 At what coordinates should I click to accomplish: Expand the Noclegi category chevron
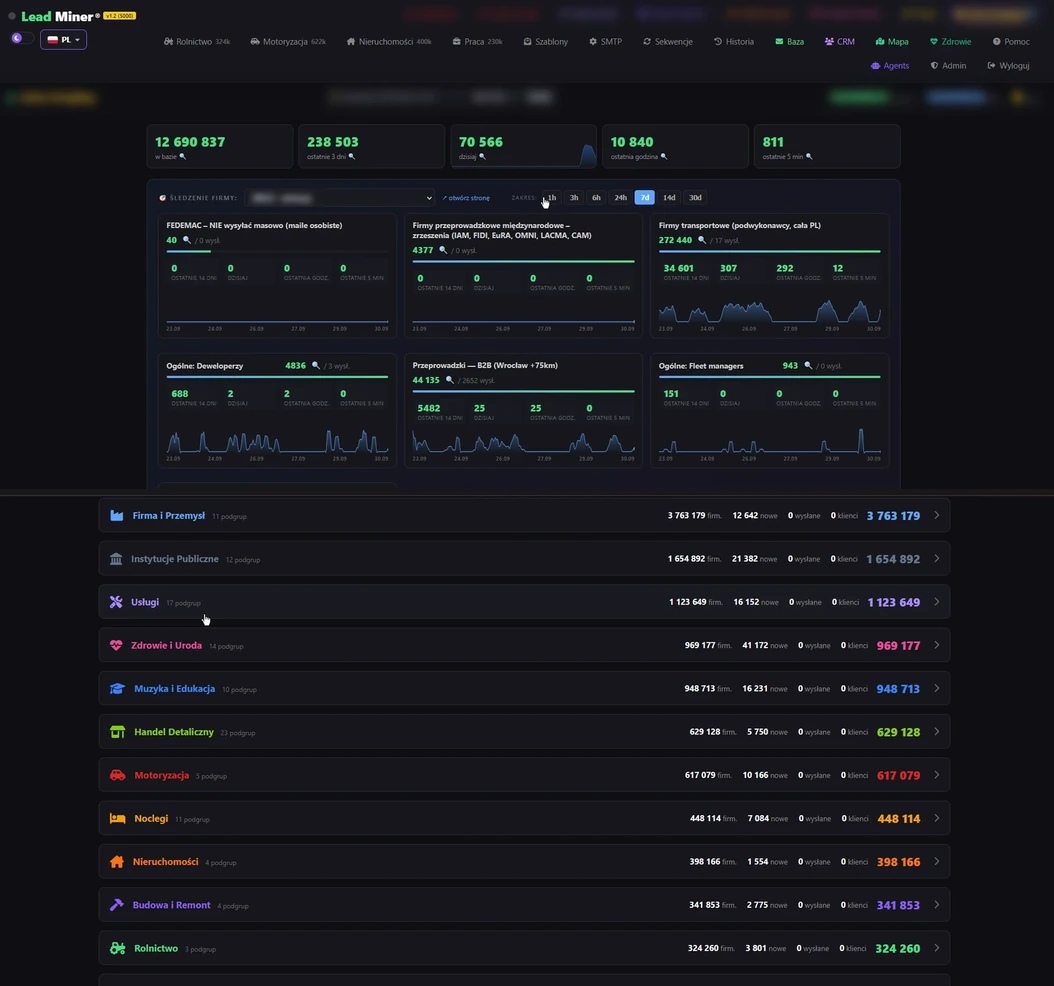(x=936, y=819)
